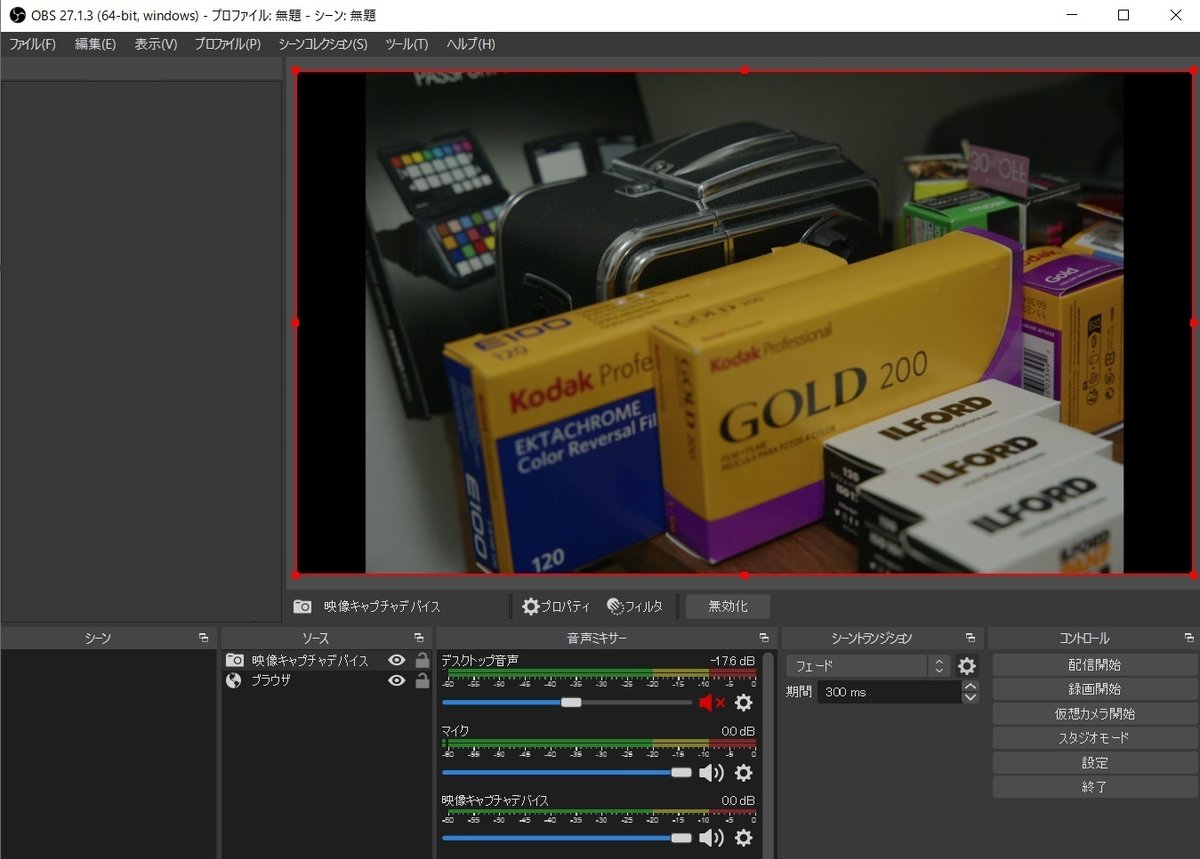The height and width of the screenshot is (859, 1200).
Task: Start the virtual camera 仮想カメラ開始
Action: (x=1094, y=714)
